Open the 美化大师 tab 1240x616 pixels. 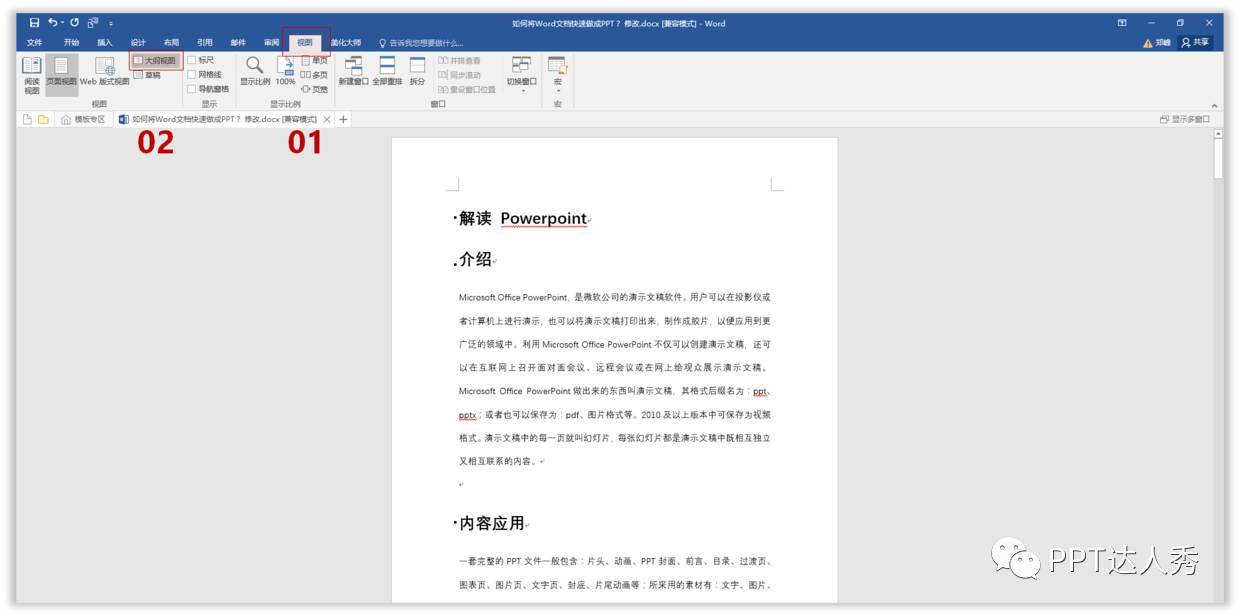346,43
